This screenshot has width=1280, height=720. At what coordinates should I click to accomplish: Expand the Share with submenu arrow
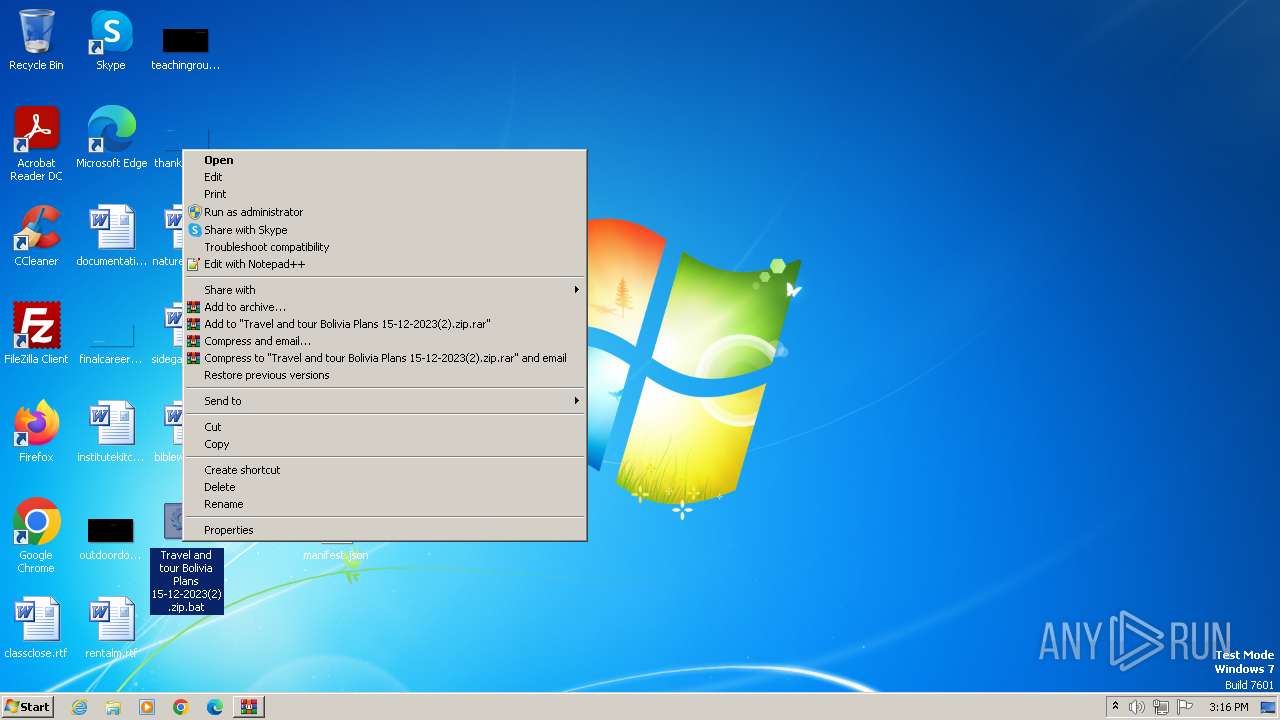tap(576, 290)
